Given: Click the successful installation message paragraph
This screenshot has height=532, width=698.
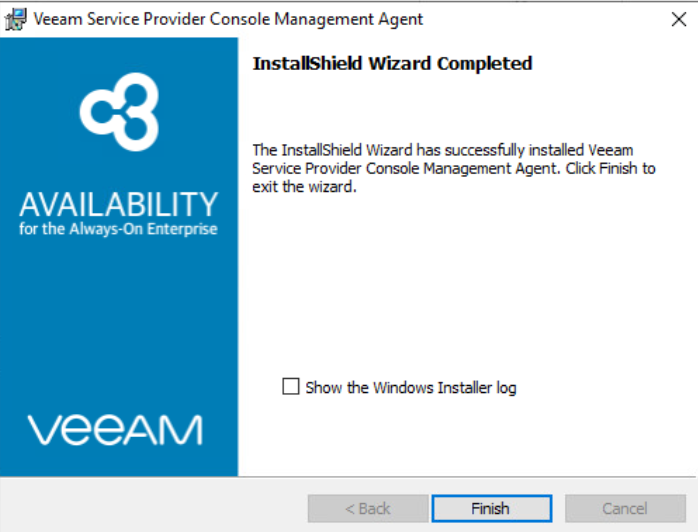Looking at the screenshot, I should [454, 168].
